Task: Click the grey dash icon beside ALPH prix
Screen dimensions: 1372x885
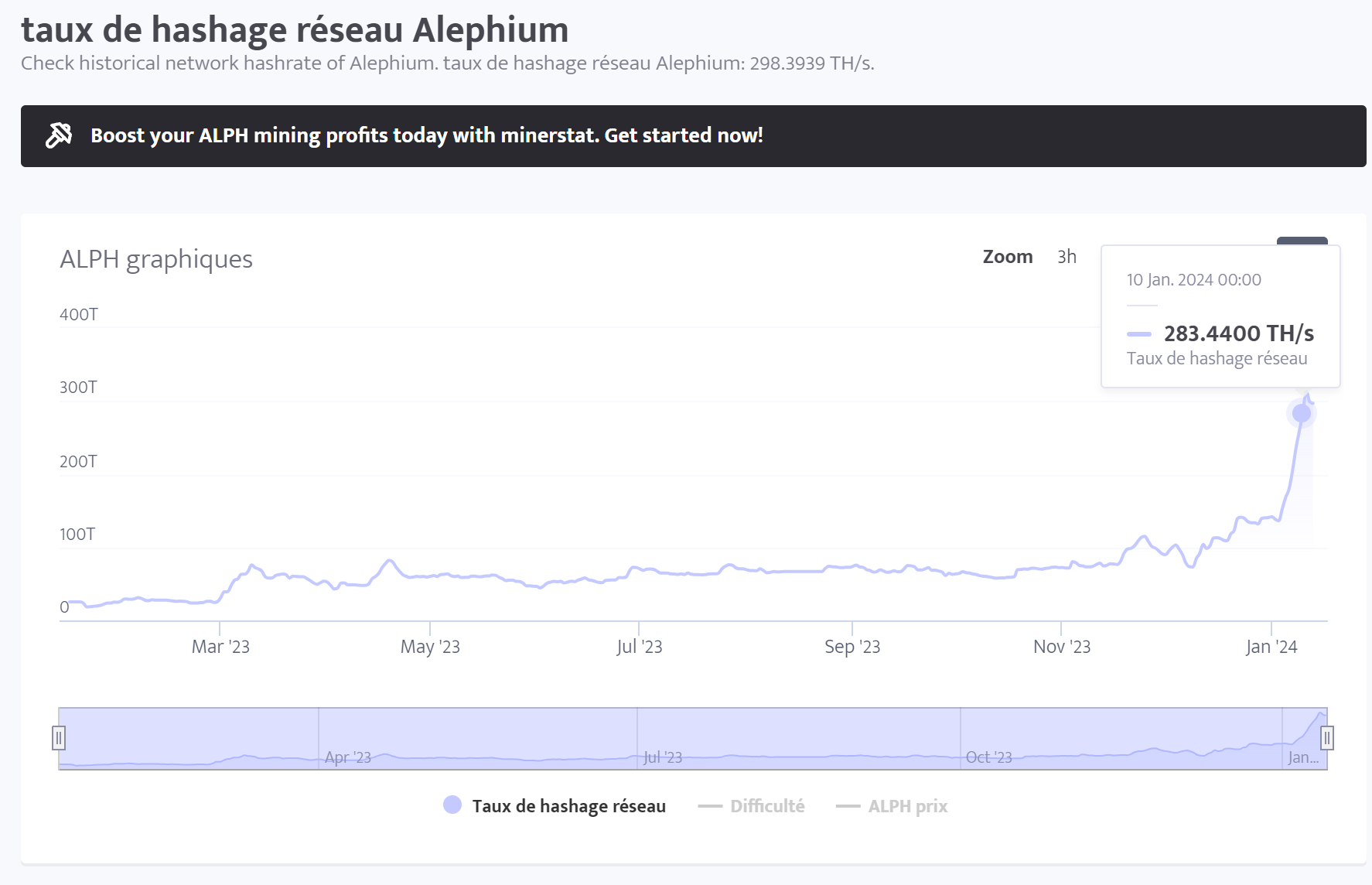Action: click(848, 806)
